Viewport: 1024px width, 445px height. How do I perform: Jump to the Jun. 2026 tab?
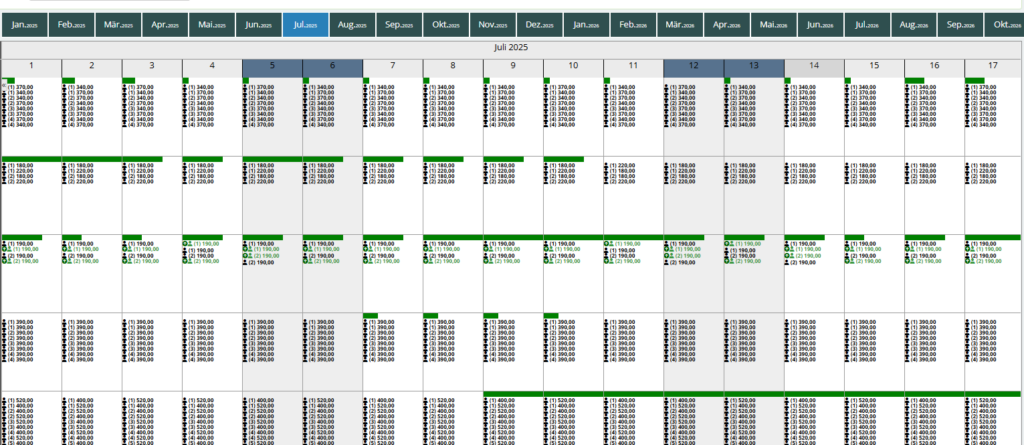(820, 25)
